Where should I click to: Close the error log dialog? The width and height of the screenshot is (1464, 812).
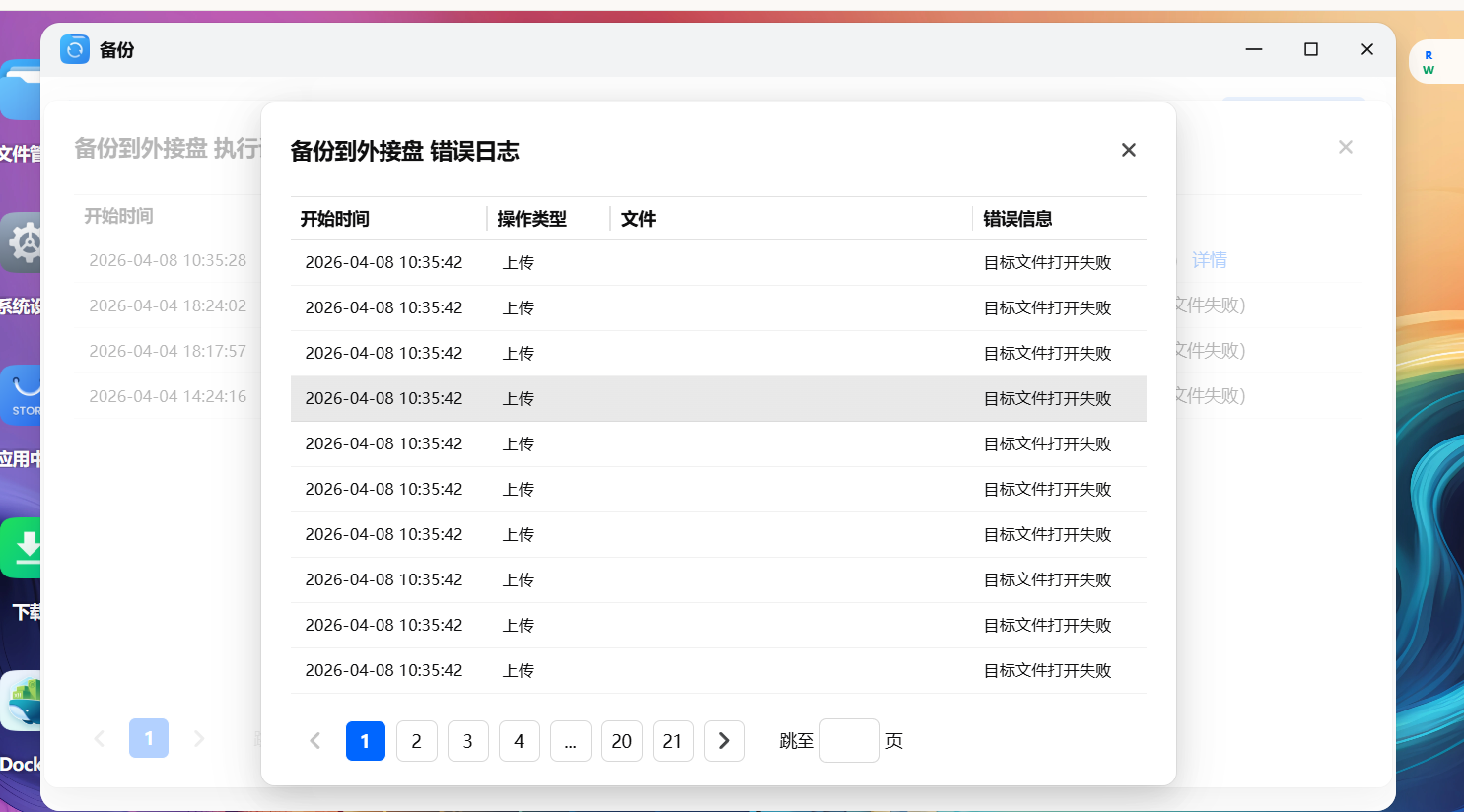(x=1128, y=150)
